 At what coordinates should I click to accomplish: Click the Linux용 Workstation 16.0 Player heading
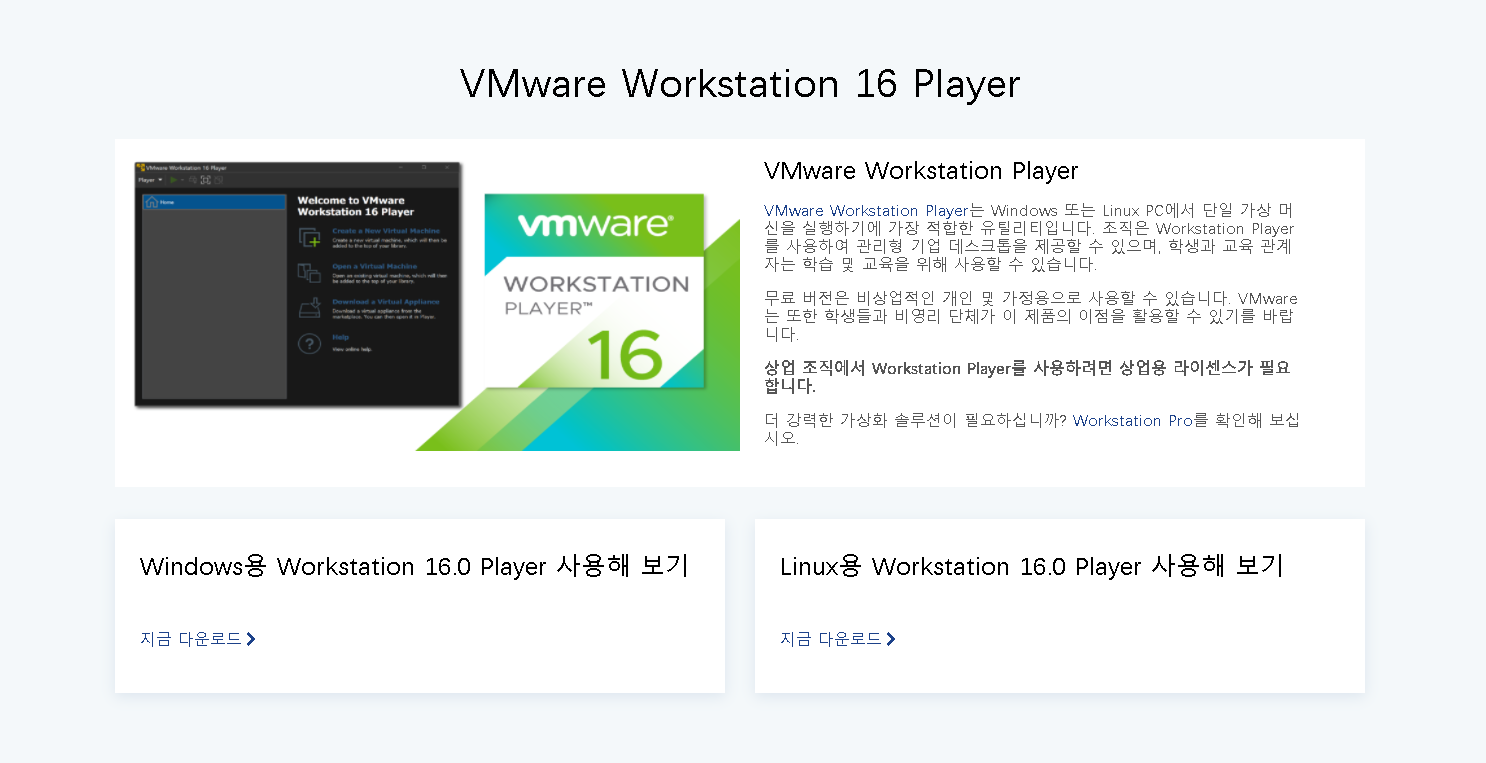pyautogui.click(x=1031, y=566)
